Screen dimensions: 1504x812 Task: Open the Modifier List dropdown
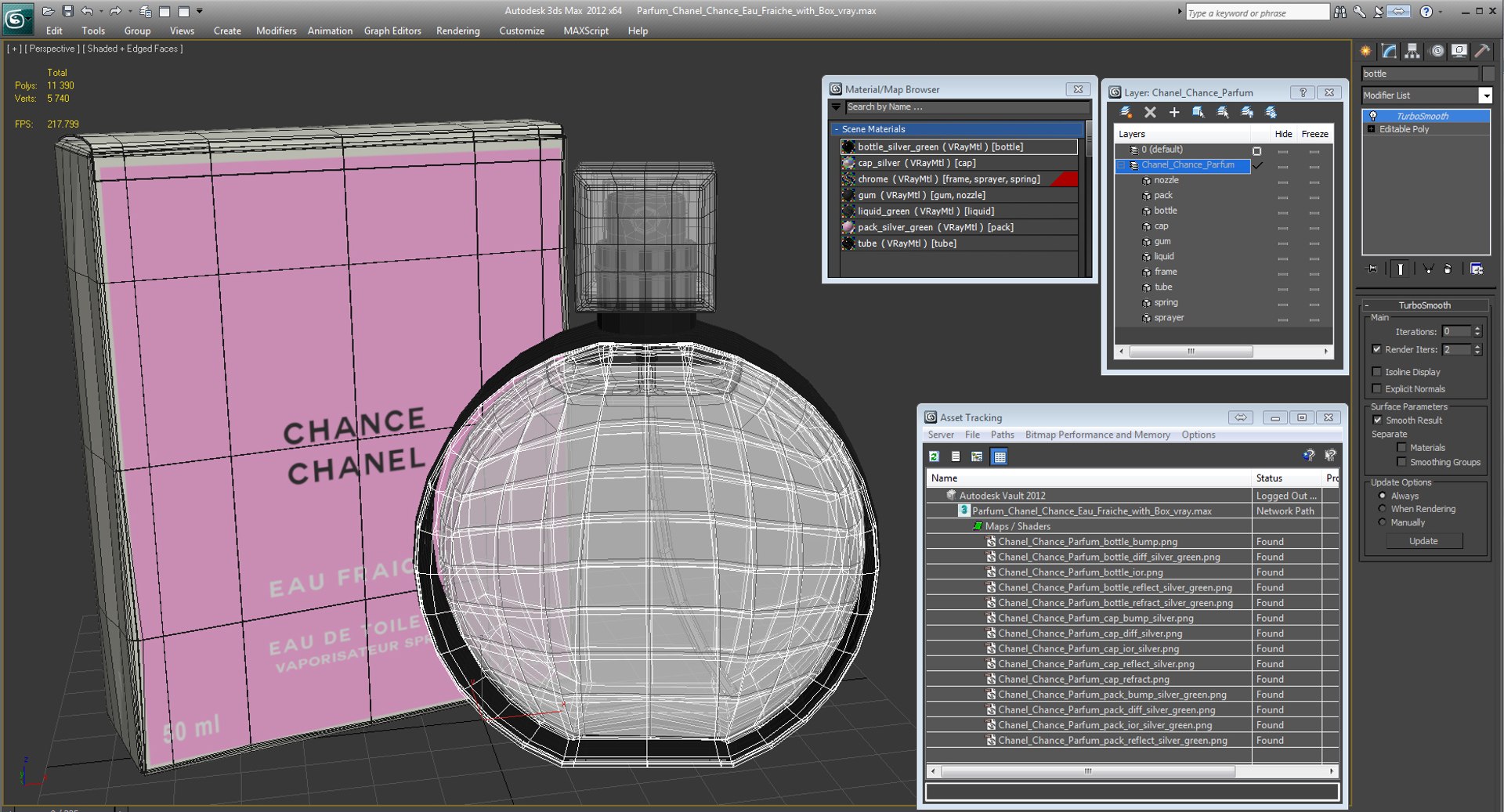click(x=1484, y=96)
